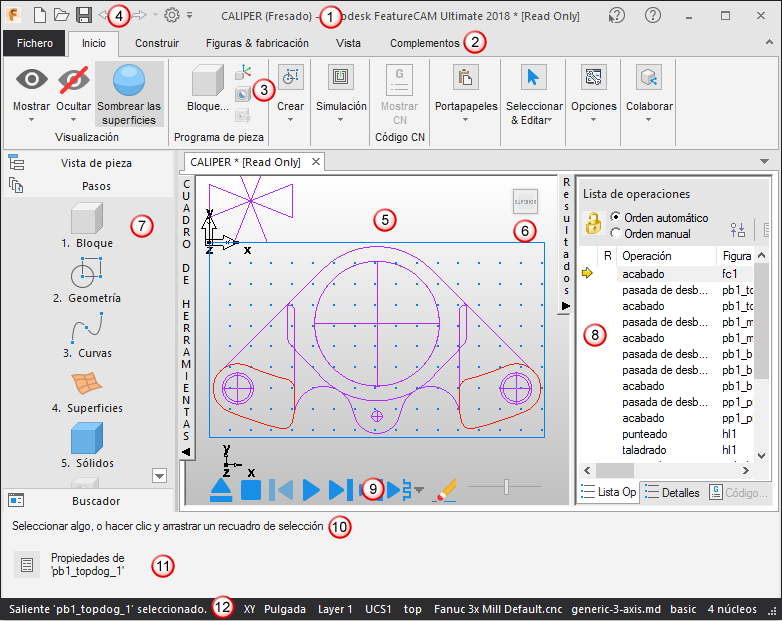This screenshot has width=782, height=621.
Task: Click the operation sorting icon
Action: click(738, 229)
